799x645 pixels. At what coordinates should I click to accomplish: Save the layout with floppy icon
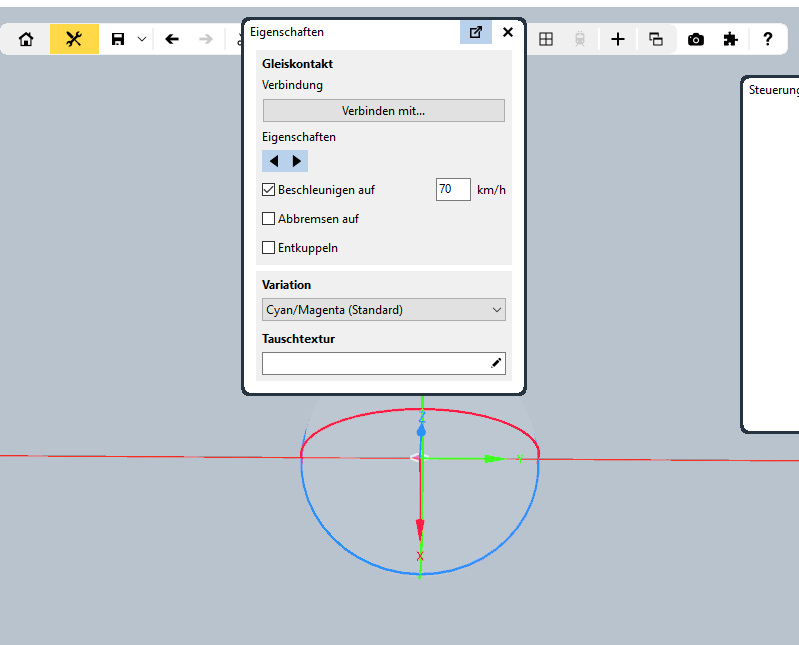click(x=118, y=39)
